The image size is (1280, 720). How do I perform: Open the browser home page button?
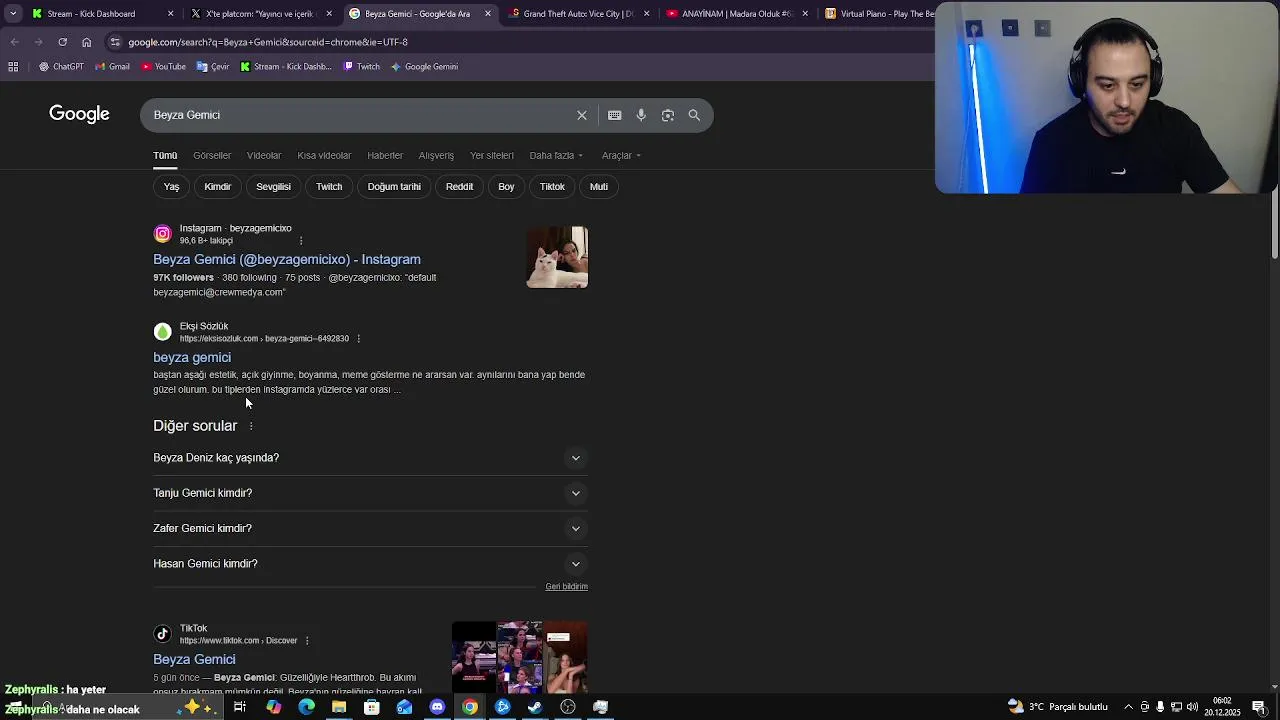tap(86, 42)
